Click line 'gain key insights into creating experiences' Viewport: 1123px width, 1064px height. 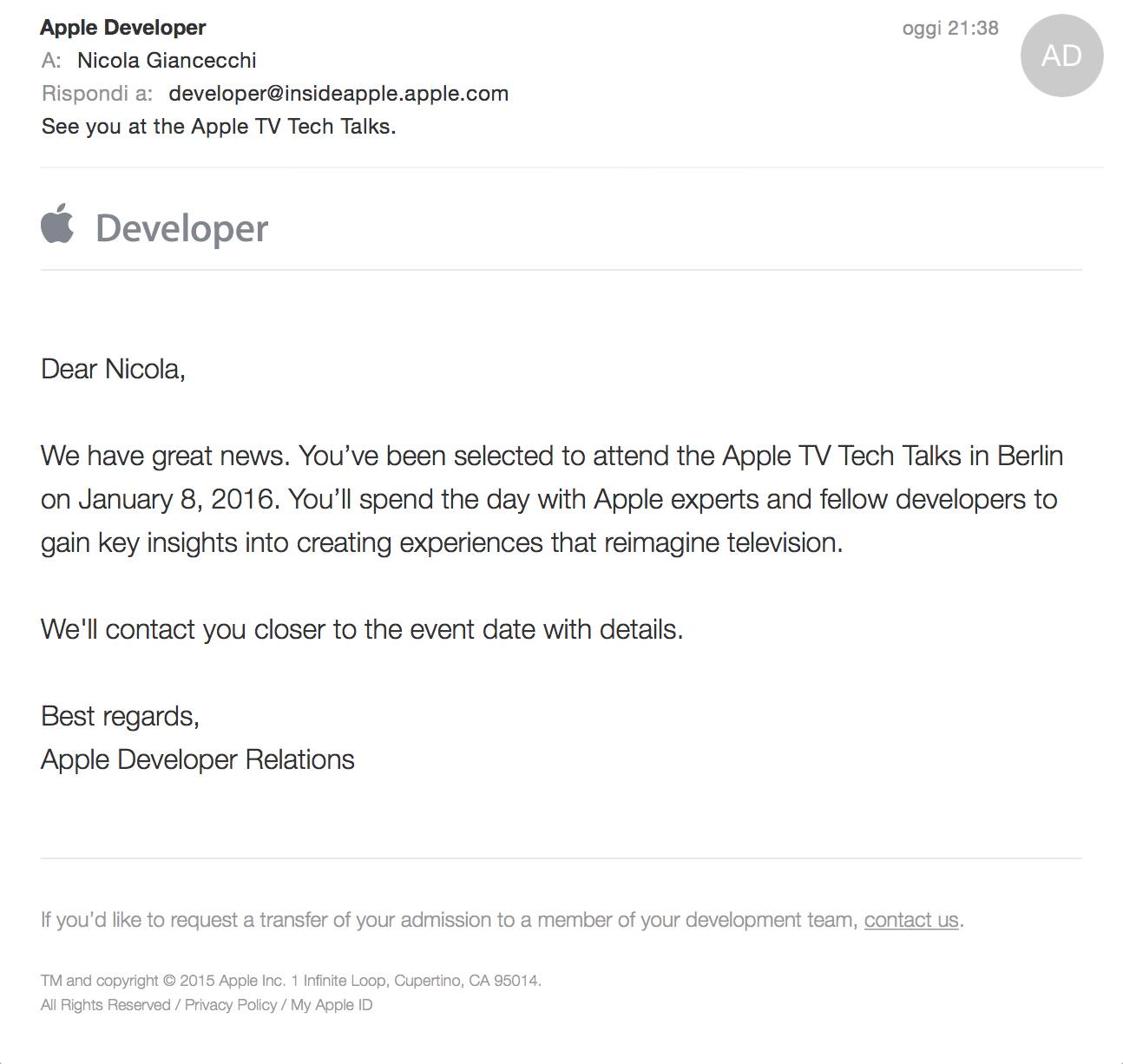click(x=442, y=543)
